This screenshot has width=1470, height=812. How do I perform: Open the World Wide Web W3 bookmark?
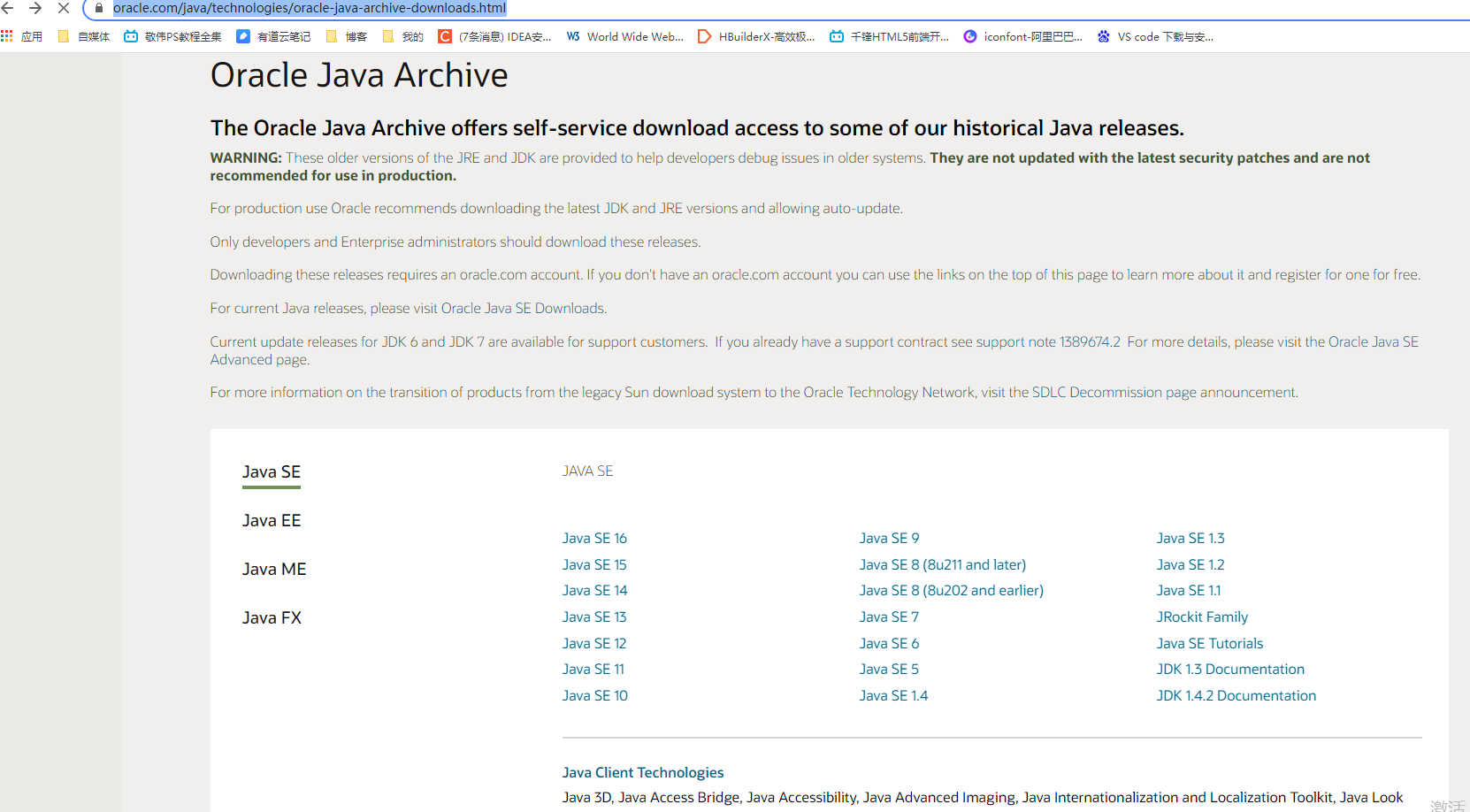pos(625,36)
